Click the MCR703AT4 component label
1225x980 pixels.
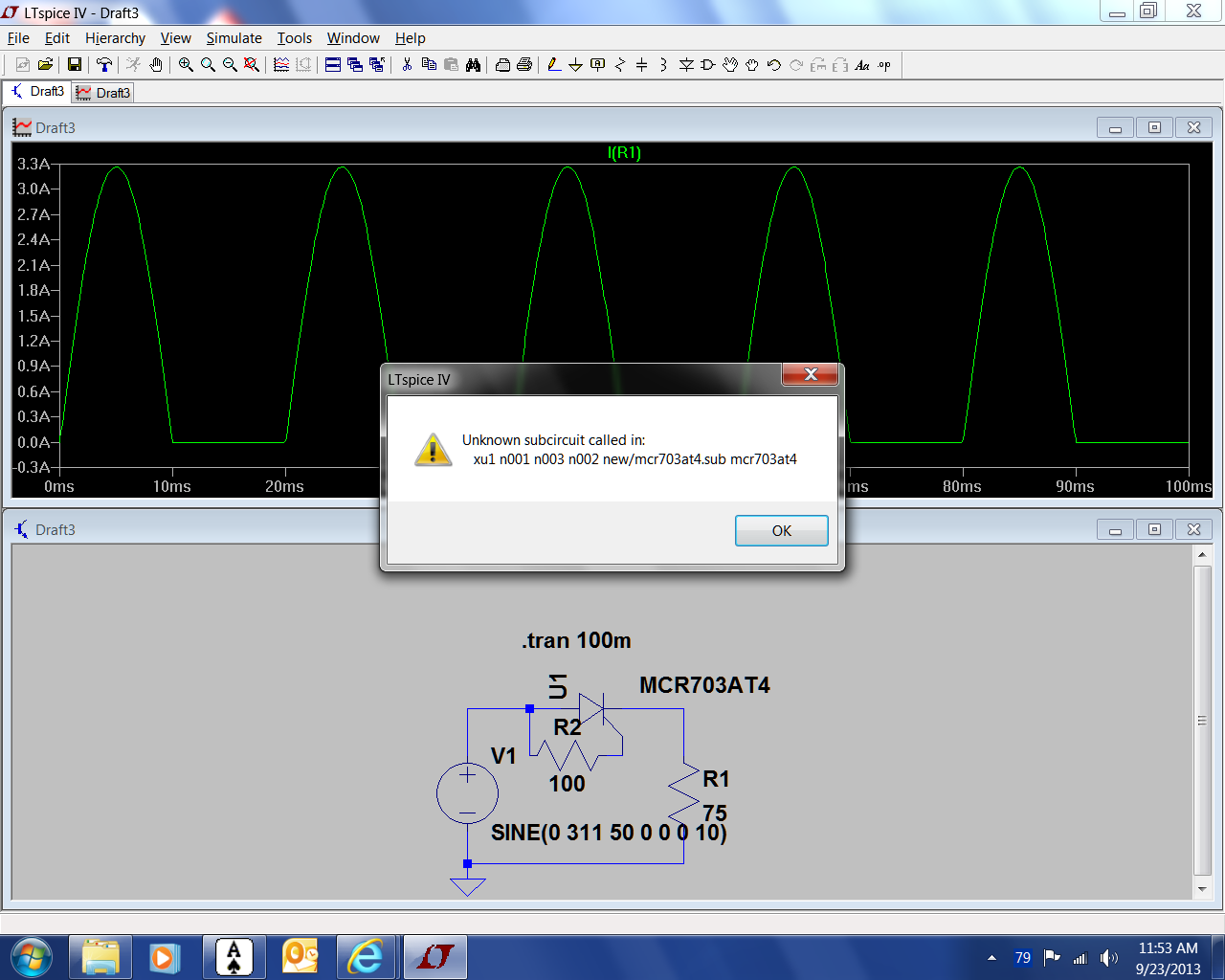point(704,685)
